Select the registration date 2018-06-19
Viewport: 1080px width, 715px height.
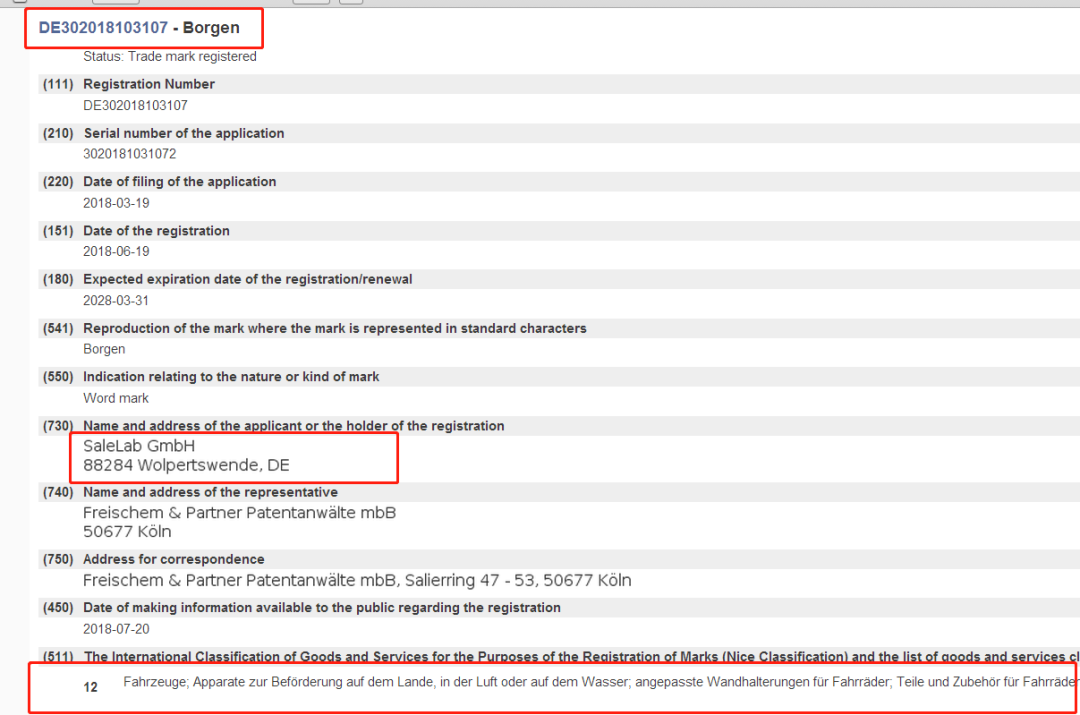(116, 251)
